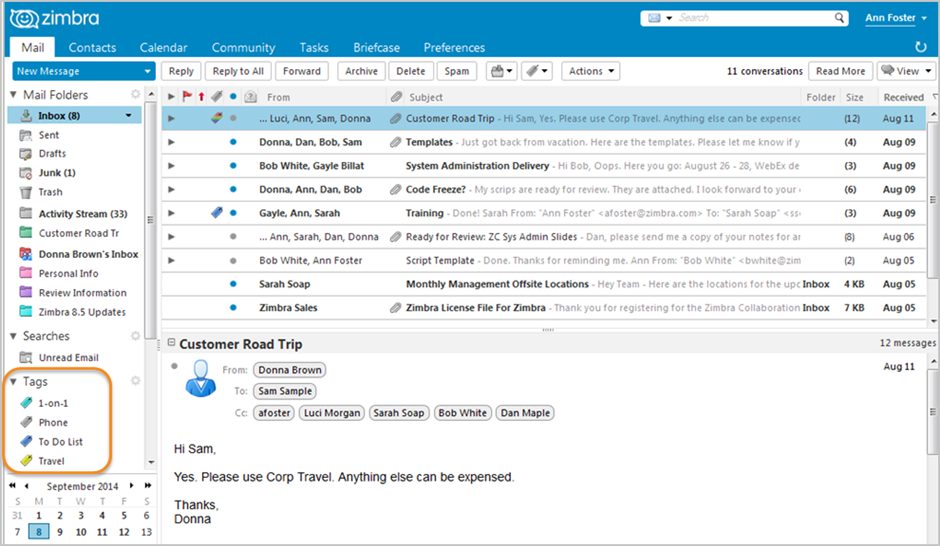The image size is (940, 546).
Task: Expand the Code Freeze conversation
Action: [x=171, y=189]
